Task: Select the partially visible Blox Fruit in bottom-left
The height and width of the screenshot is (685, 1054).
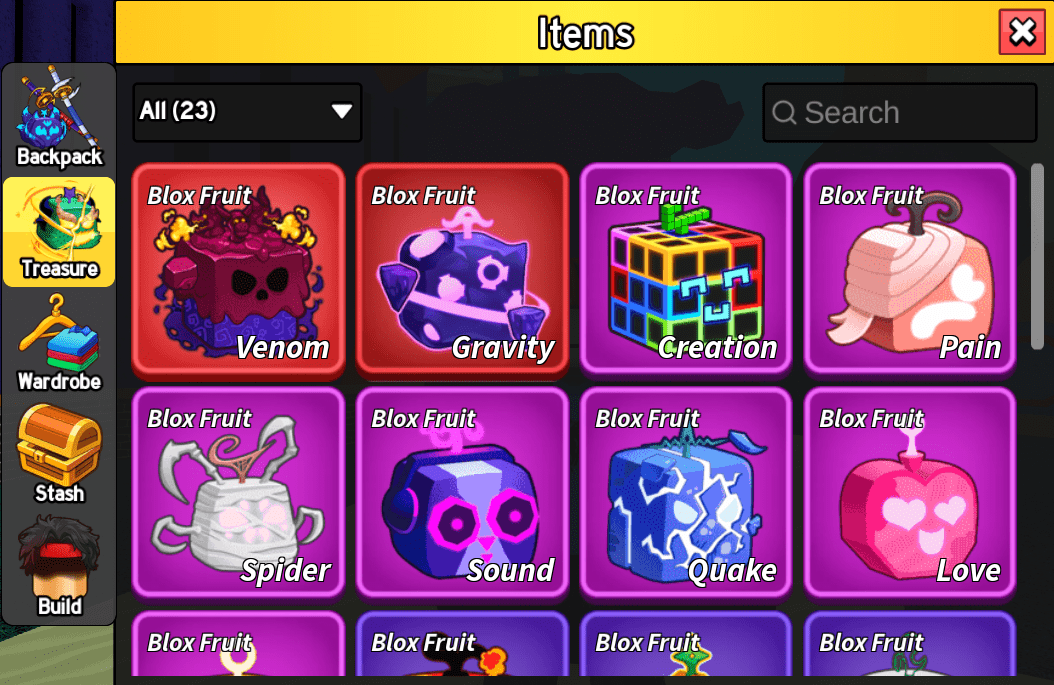Action: tap(239, 644)
